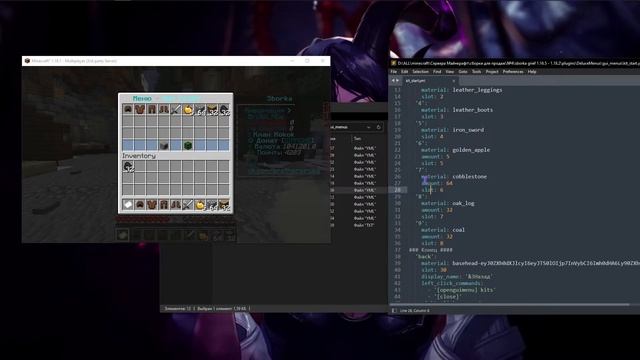
Task: Click the gray back item in the blue row
Action: (x=164, y=145)
